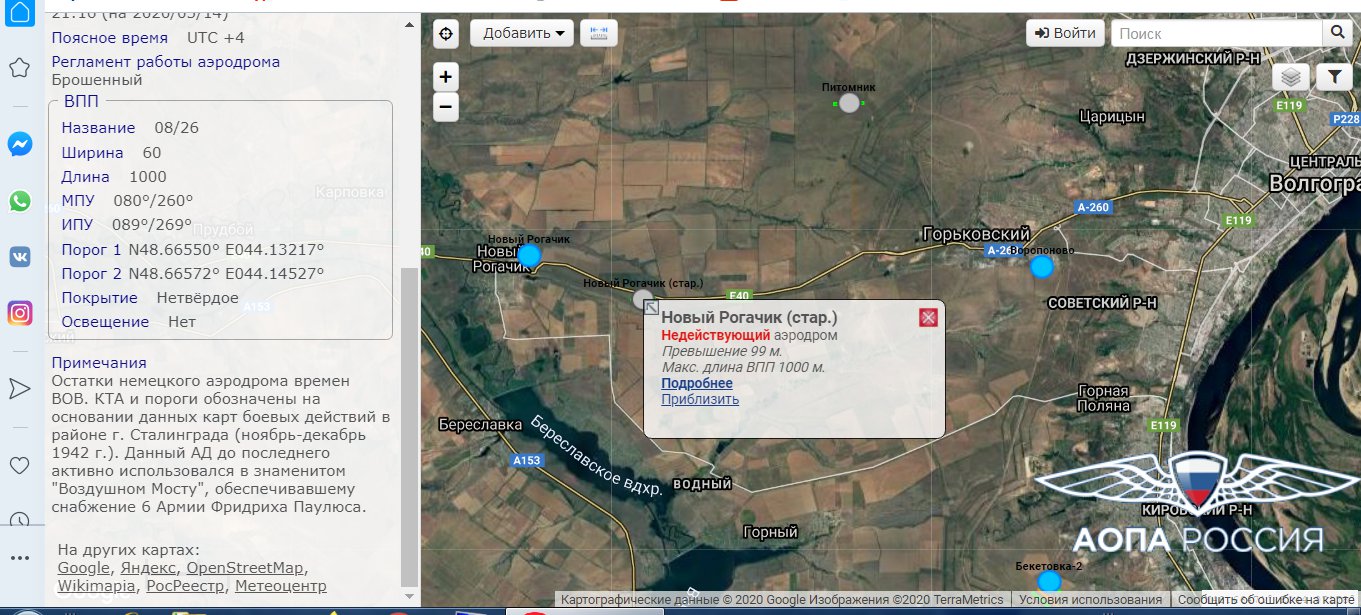Open the paper-plane send icon in the sidebar
Image resolution: width=1361 pixels, height=615 pixels.
[x=19, y=389]
